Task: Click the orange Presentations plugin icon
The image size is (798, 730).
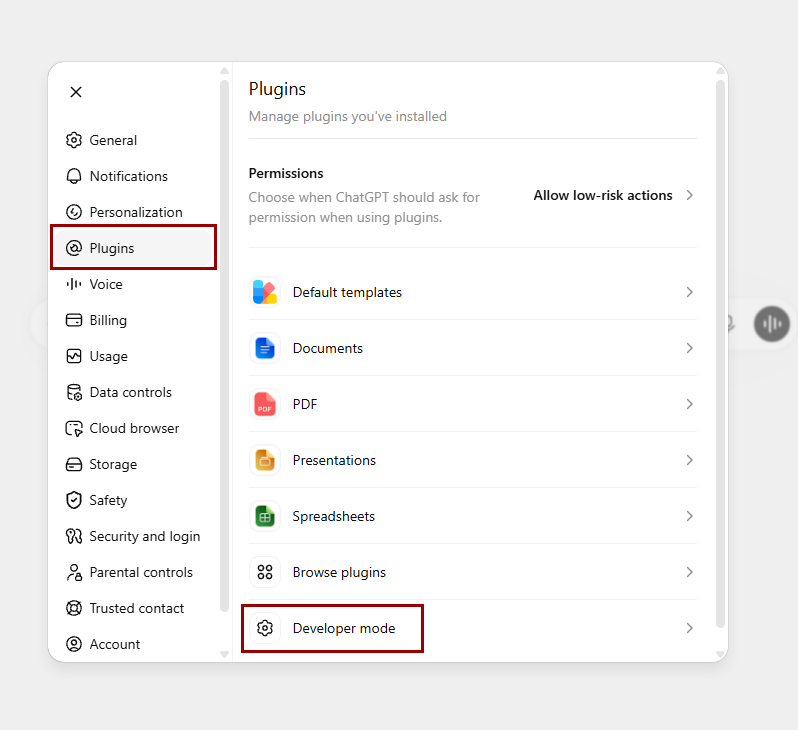Action: click(x=265, y=460)
